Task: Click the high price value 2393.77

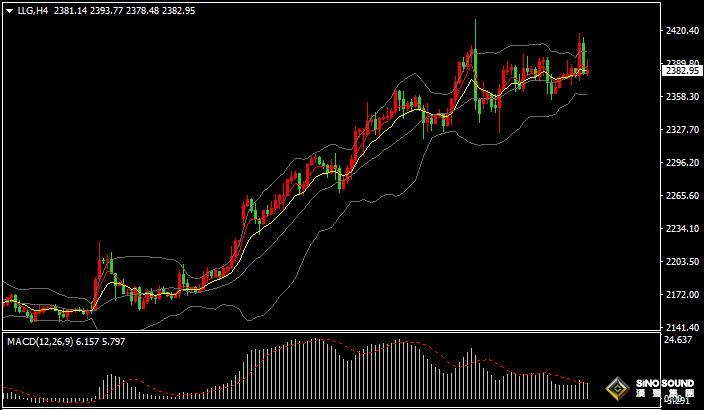Action: 106,11
